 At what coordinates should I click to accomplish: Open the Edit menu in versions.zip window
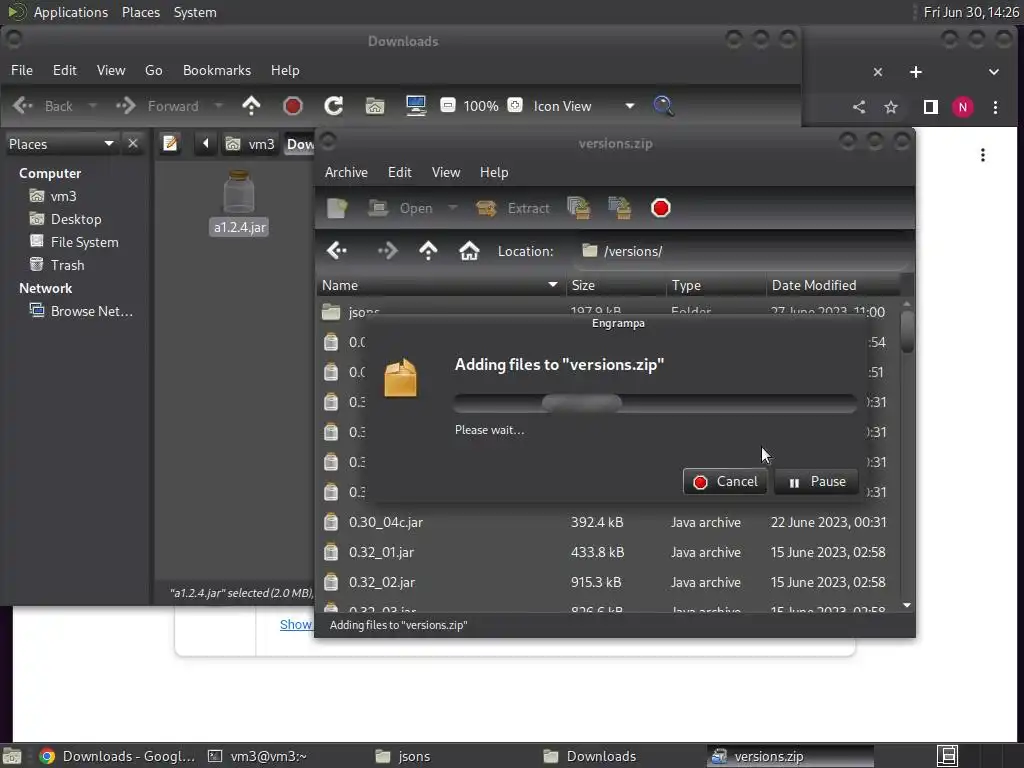[x=399, y=172]
